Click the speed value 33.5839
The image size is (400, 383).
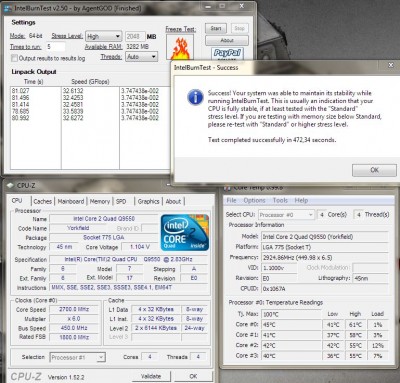(x=73, y=111)
